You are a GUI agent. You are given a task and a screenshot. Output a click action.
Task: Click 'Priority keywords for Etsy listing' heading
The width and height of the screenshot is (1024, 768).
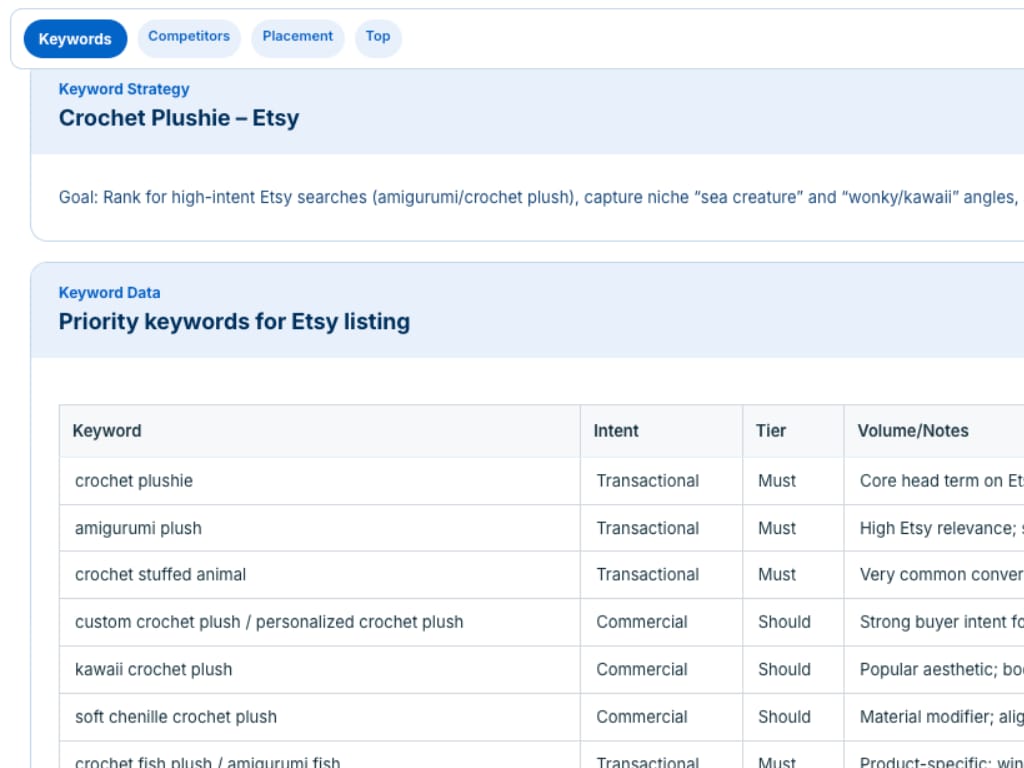(234, 322)
